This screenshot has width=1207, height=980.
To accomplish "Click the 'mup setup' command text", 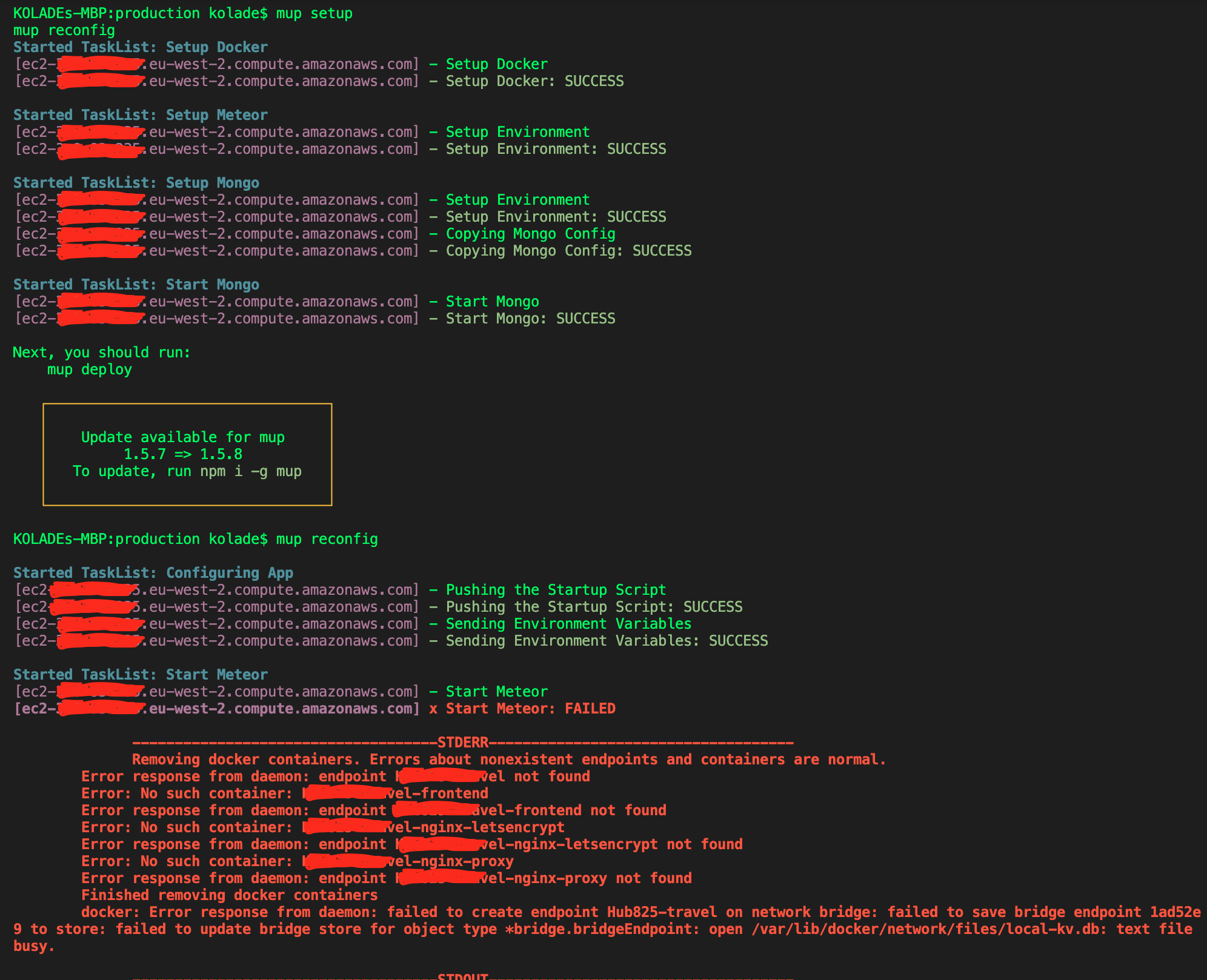I will point(314,13).
